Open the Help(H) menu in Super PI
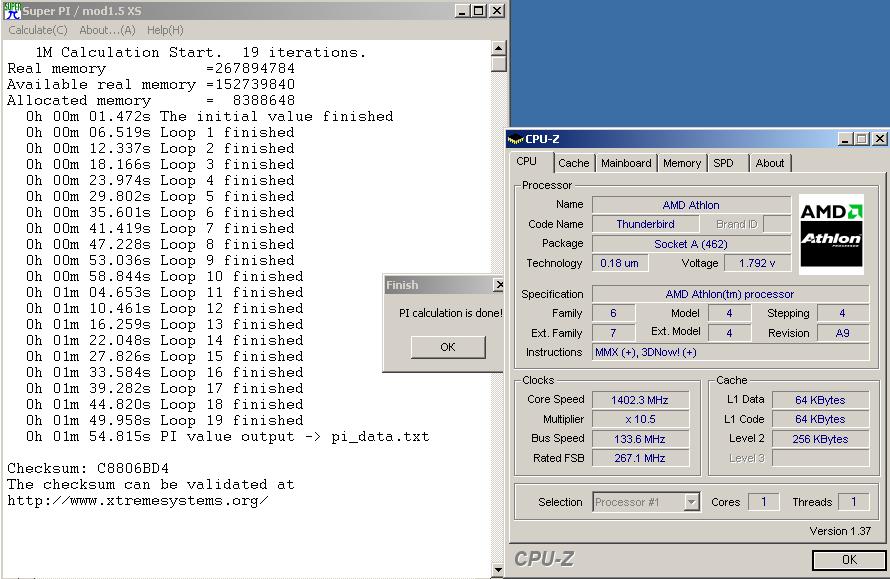 (165, 30)
